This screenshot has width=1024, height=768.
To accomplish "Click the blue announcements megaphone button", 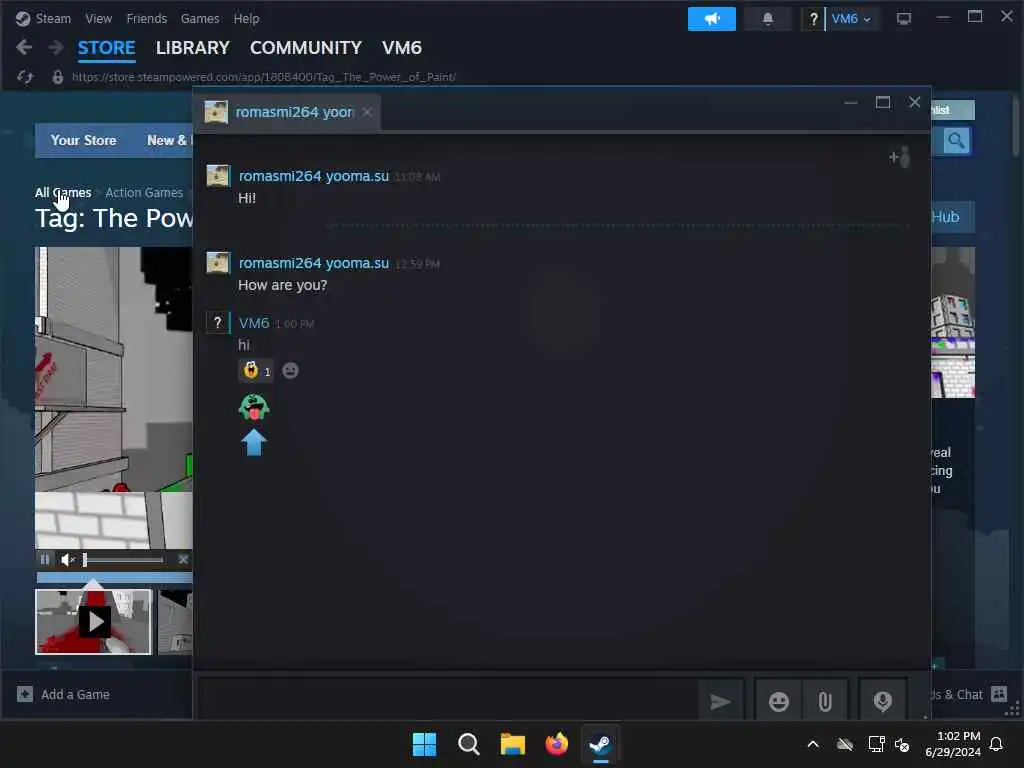I will [x=711, y=19].
